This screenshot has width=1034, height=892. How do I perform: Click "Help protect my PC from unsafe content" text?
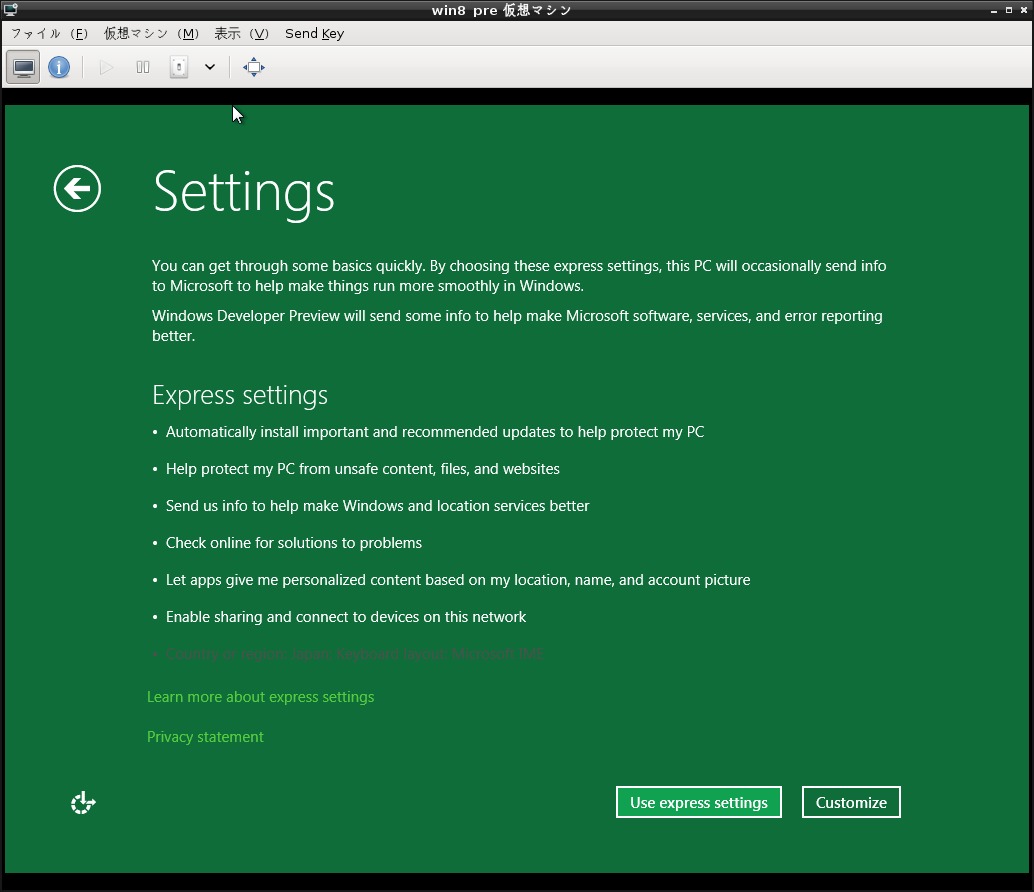pyautogui.click(x=363, y=469)
